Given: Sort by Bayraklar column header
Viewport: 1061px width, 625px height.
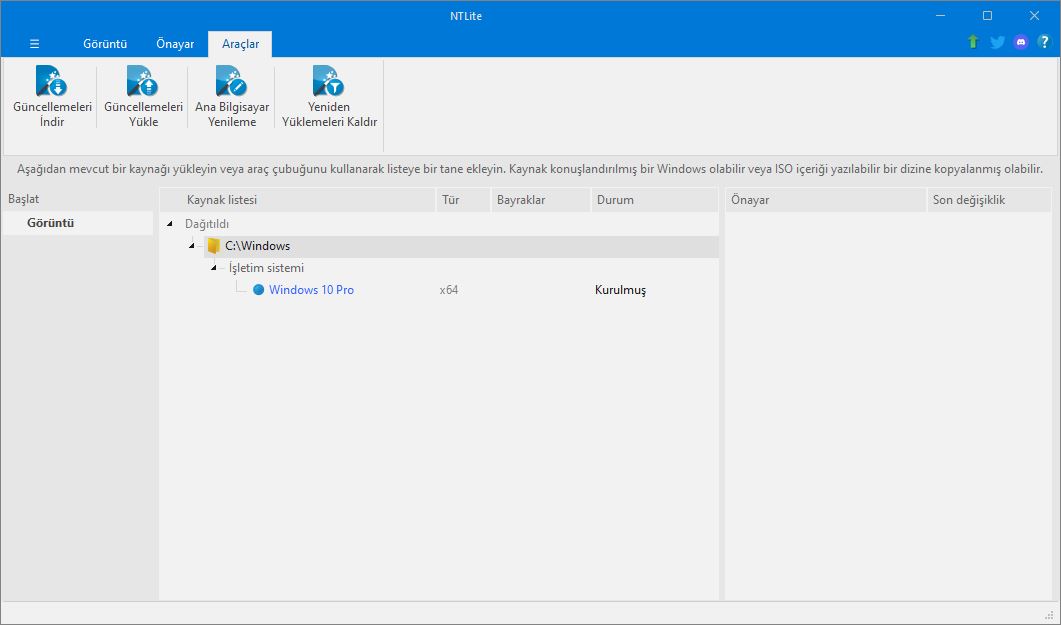Looking at the screenshot, I should [x=541, y=200].
